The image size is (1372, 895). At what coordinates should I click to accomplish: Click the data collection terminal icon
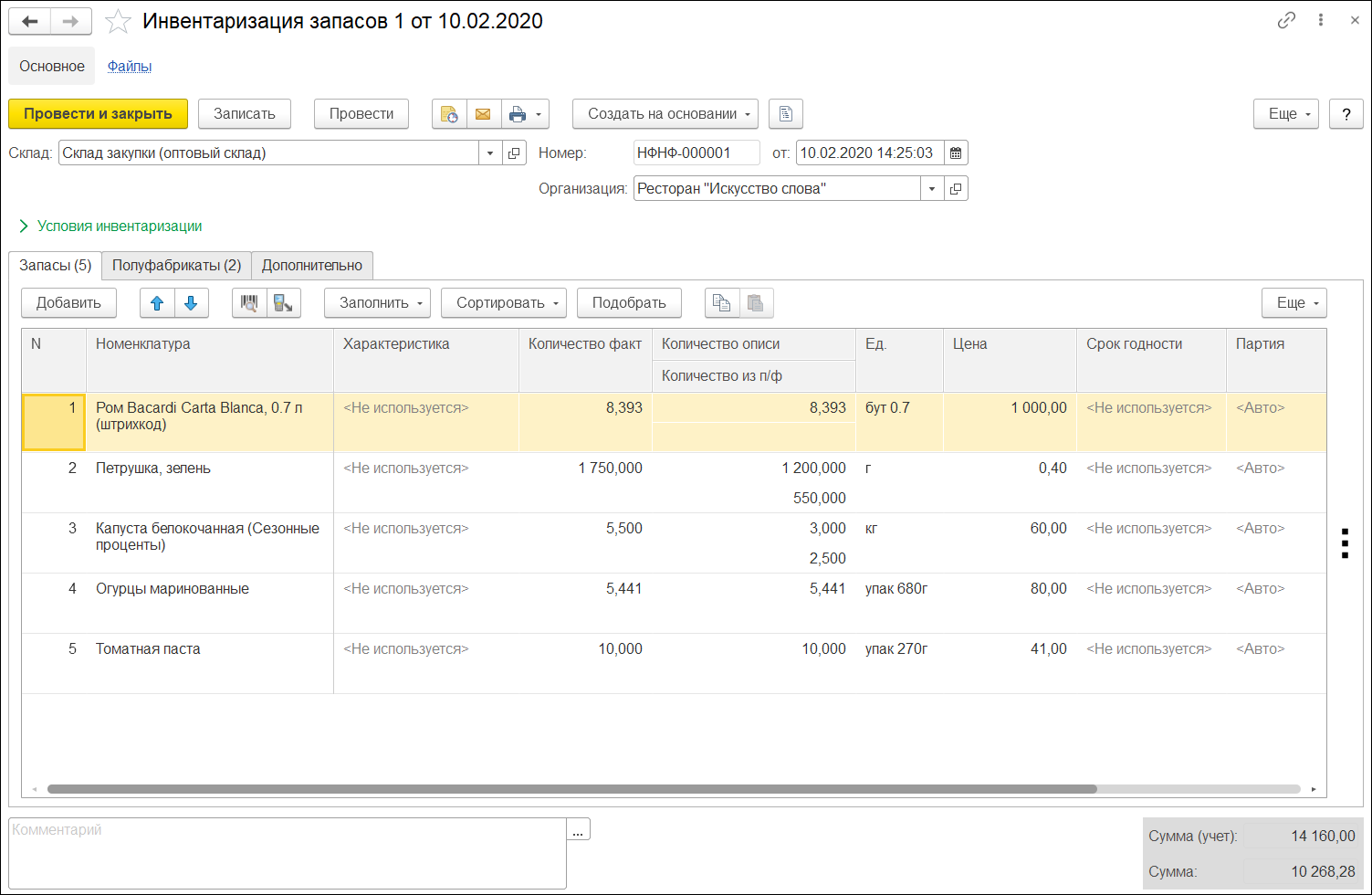pyautogui.click(x=283, y=303)
